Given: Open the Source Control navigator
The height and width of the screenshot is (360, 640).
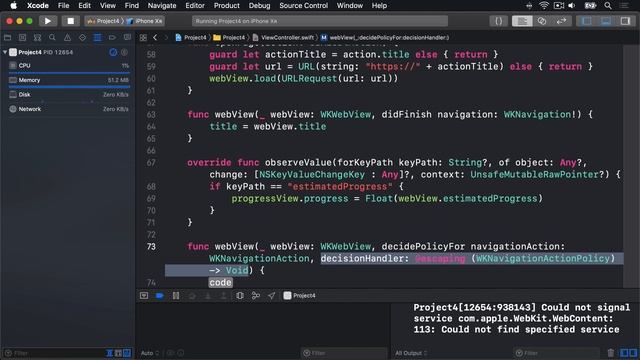Looking at the screenshot, I should click(x=22, y=38).
